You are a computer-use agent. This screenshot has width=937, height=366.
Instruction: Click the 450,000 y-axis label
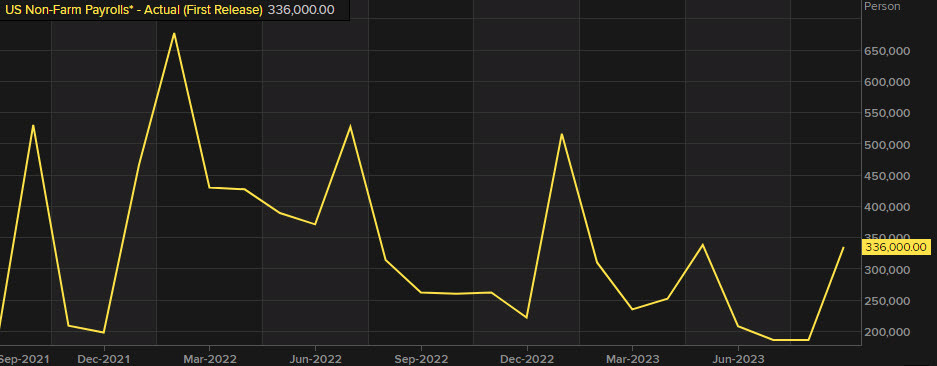(887, 176)
